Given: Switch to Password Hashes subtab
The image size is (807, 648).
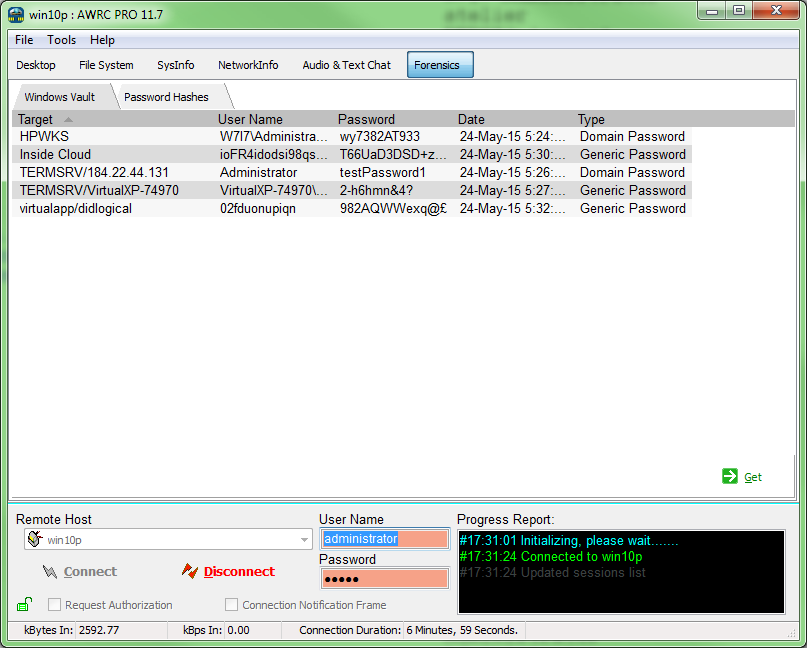Looking at the screenshot, I should tap(166, 97).
